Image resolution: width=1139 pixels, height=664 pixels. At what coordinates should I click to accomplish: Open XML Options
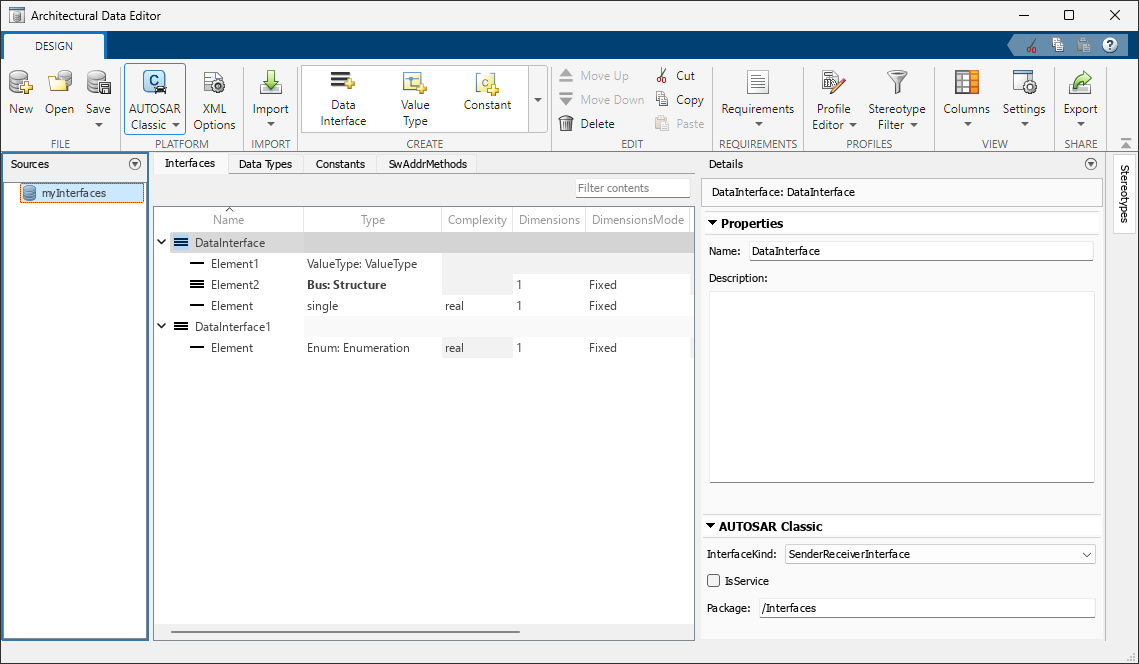click(x=214, y=100)
